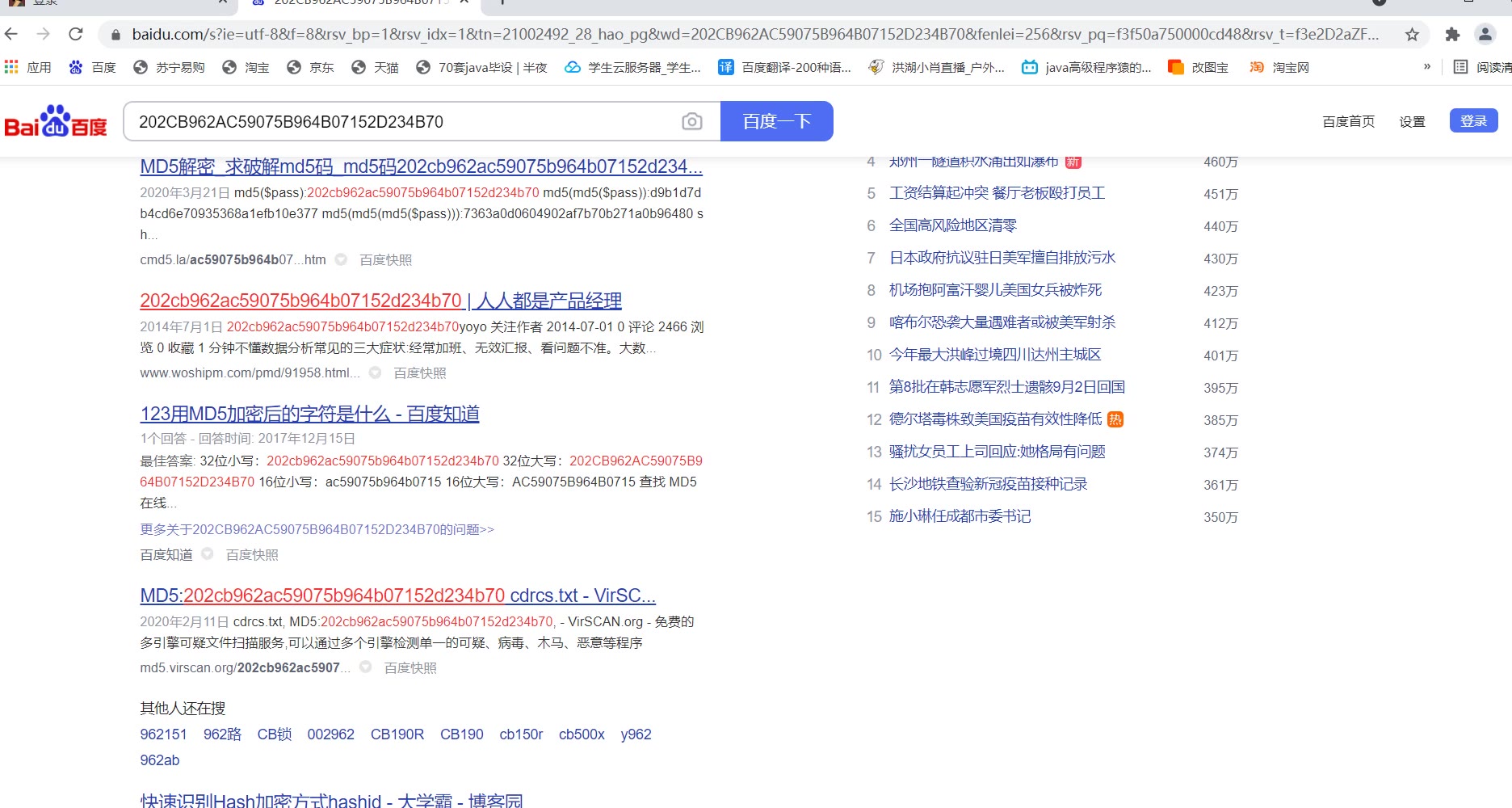This screenshot has width=1512, height=808.
Task: Click 更多关于202CB962AC...的问题 link
Action: [317, 529]
